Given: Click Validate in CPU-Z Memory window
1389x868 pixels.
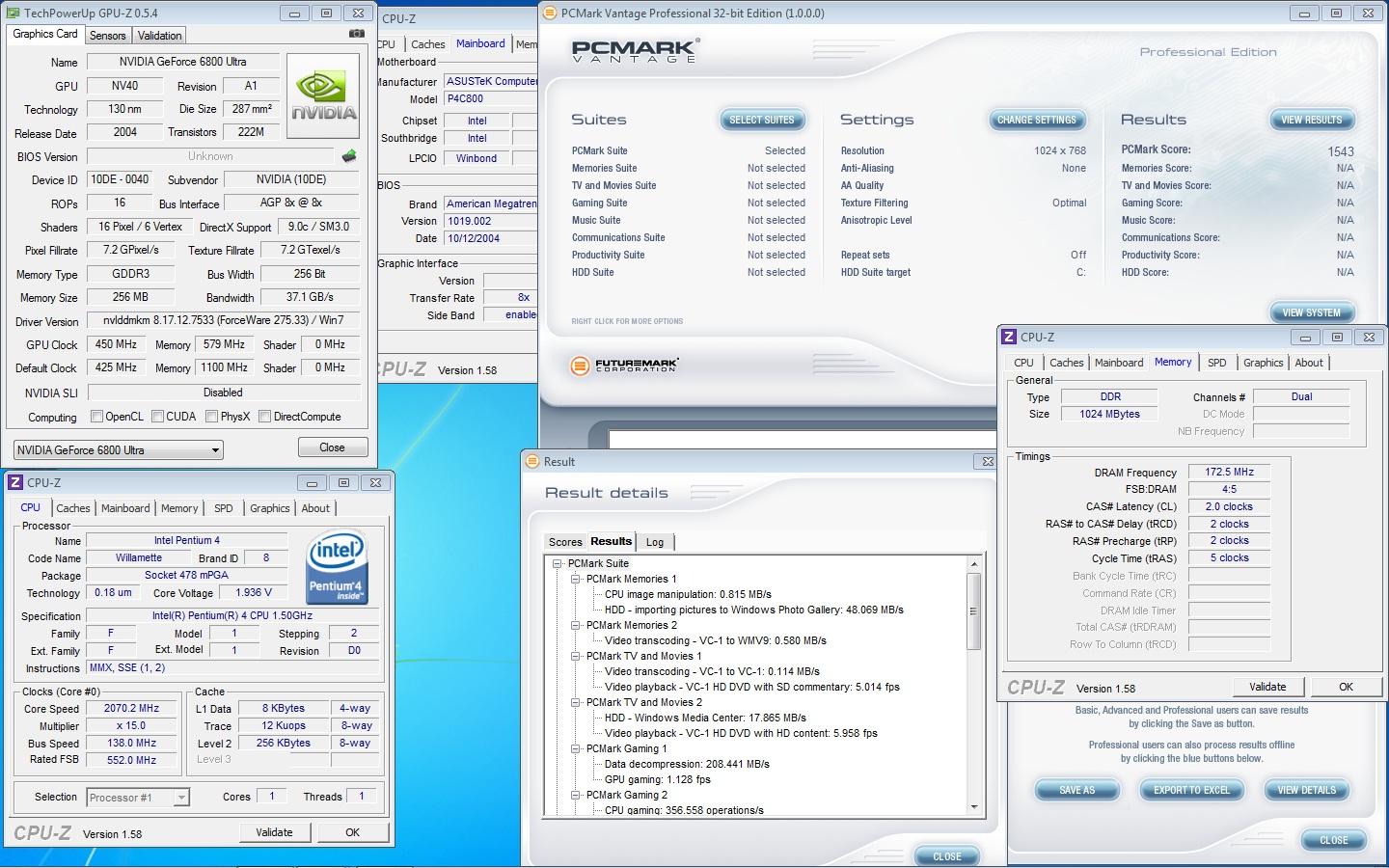Looking at the screenshot, I should tap(1267, 687).
